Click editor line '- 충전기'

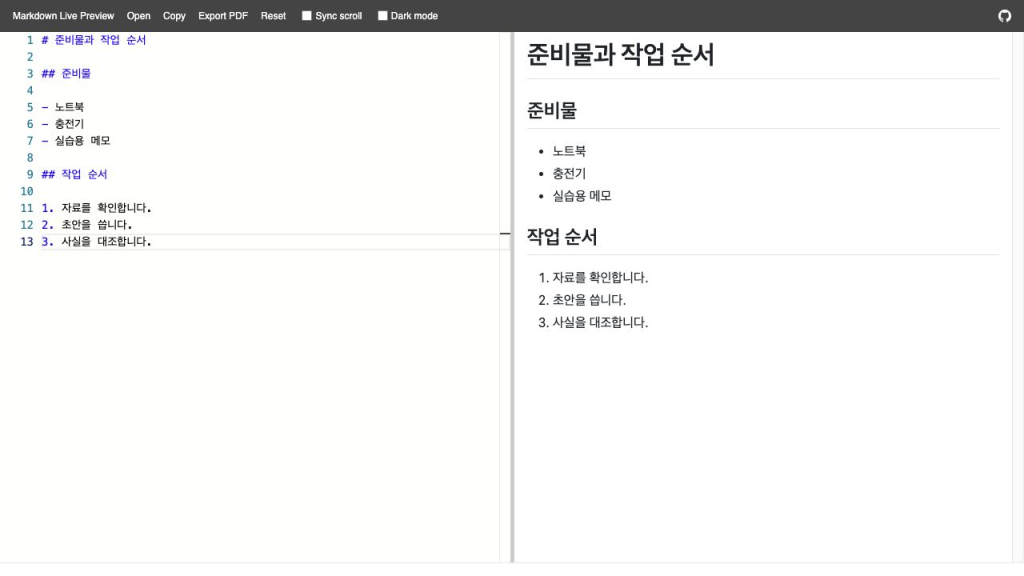pyautogui.click(x=63, y=124)
